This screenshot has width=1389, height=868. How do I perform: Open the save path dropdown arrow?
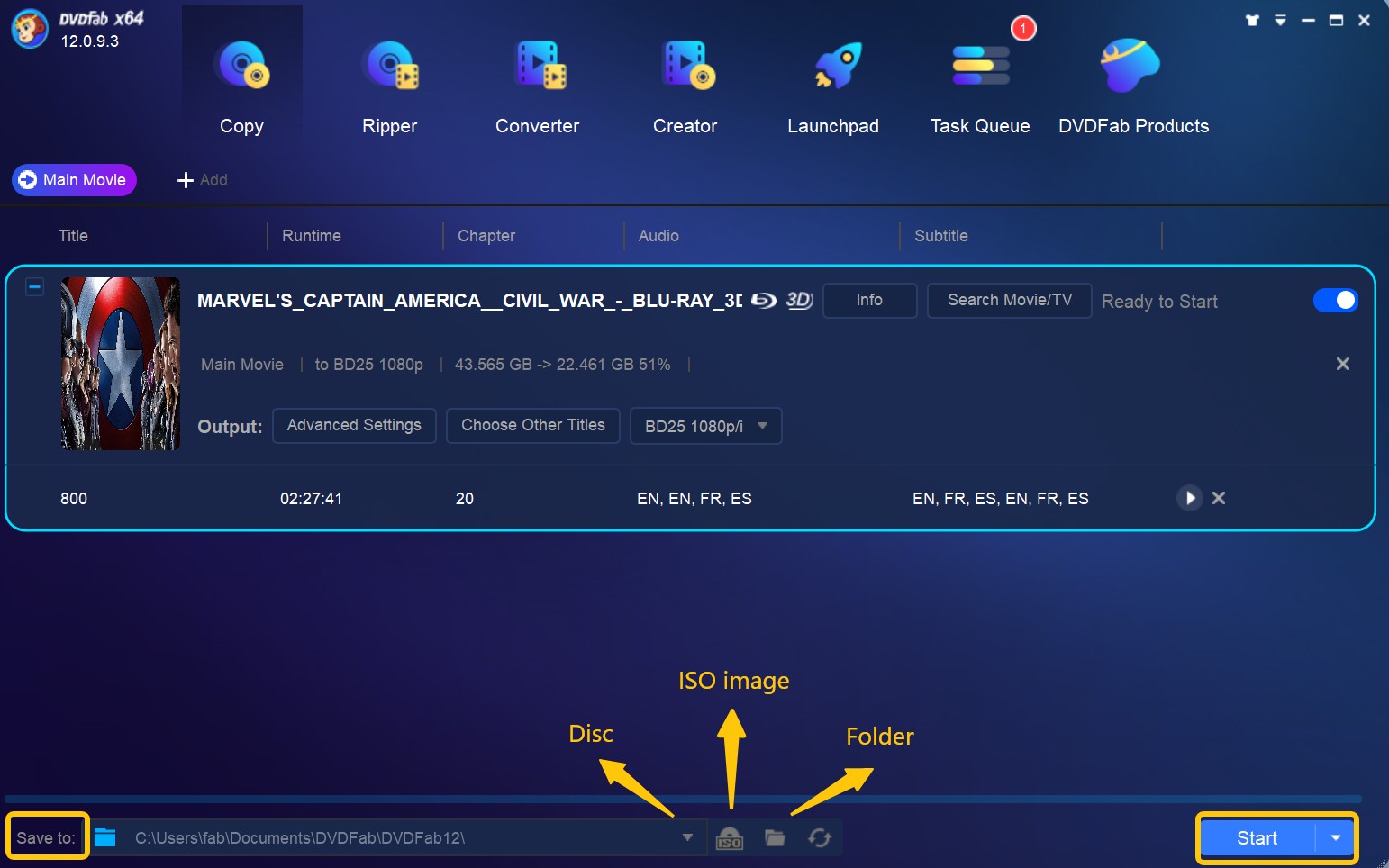click(x=687, y=837)
